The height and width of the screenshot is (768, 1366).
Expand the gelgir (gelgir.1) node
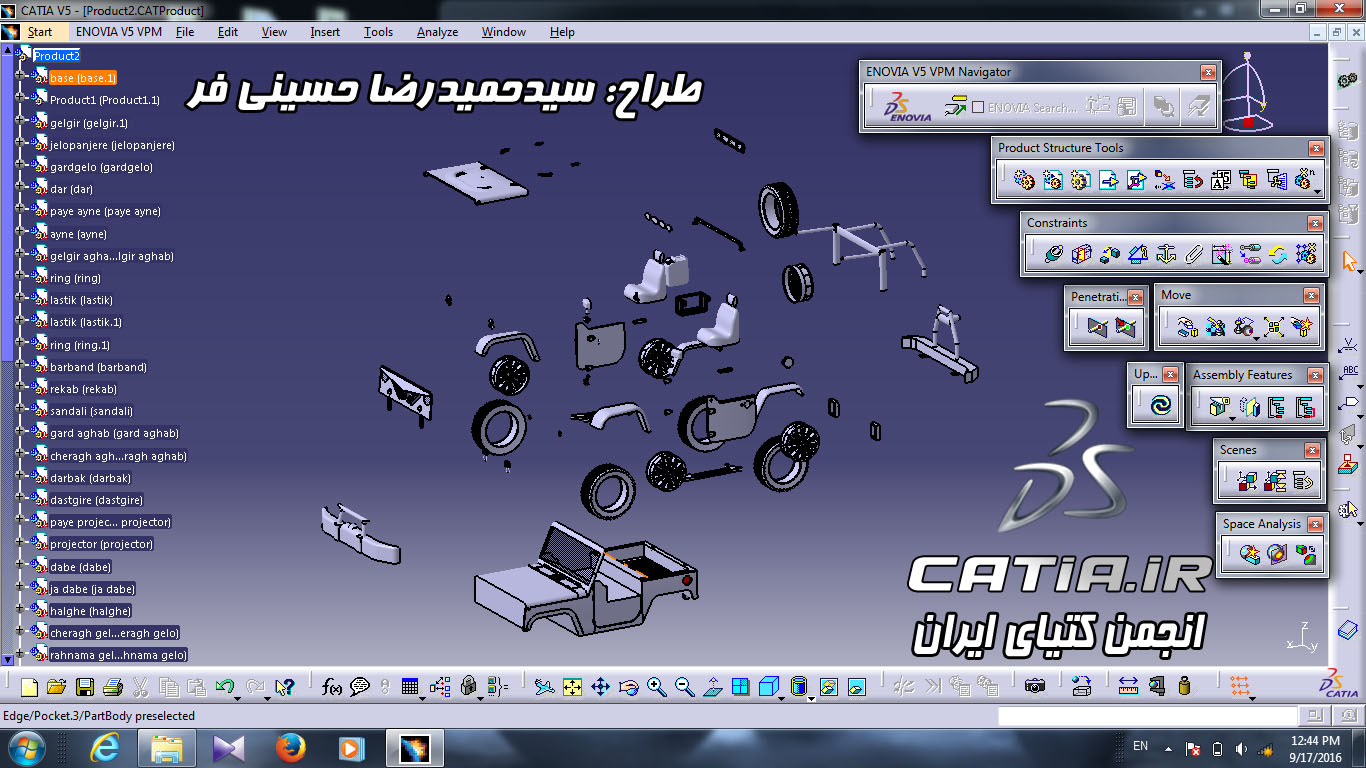click(20, 122)
